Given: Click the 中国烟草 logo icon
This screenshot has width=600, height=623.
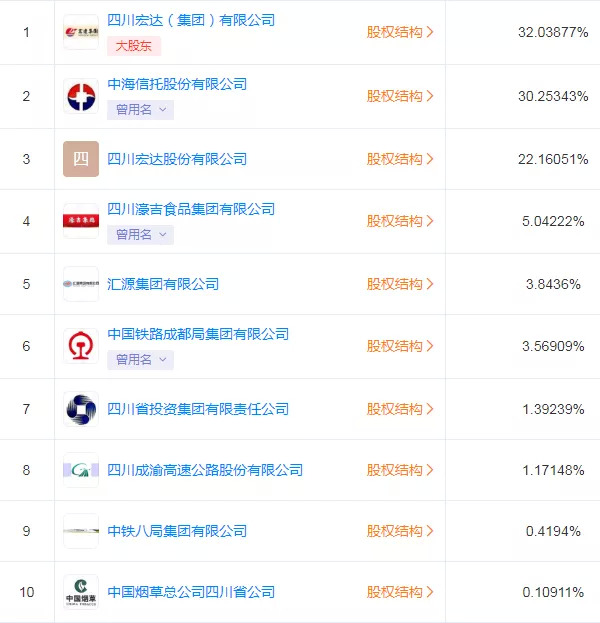Looking at the screenshot, I should [x=81, y=592].
